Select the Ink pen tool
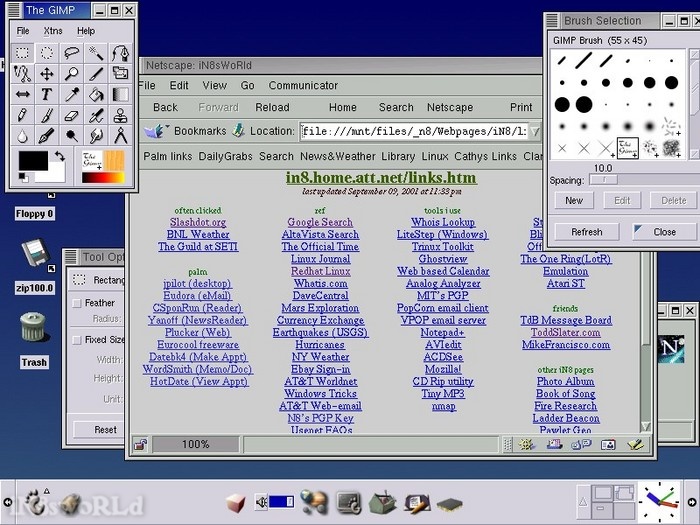 [x=47, y=135]
